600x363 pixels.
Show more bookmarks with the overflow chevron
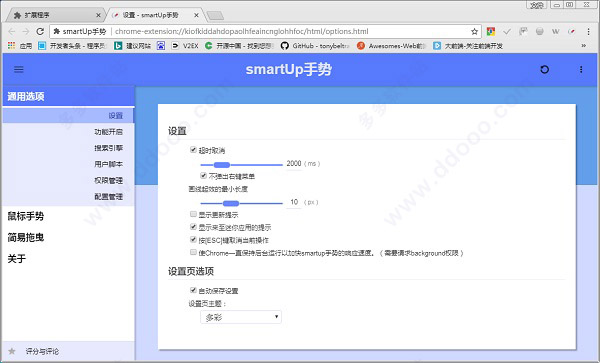point(584,46)
